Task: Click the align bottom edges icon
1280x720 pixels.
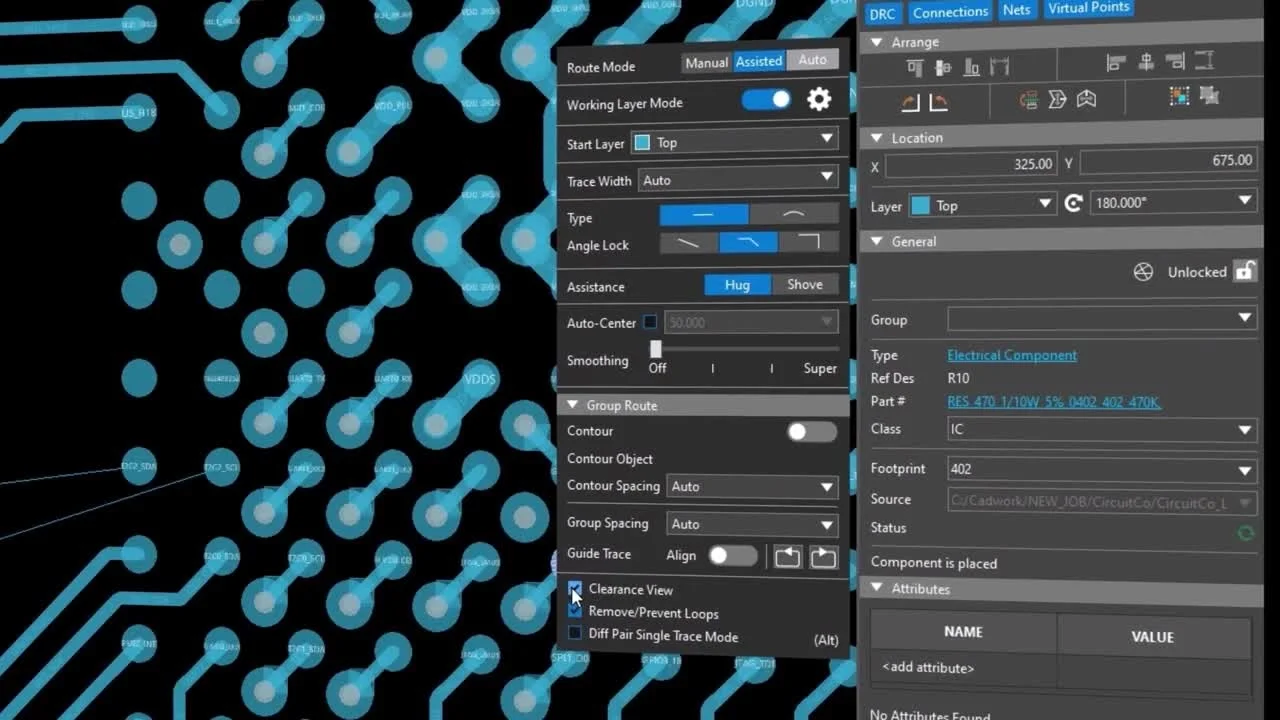Action: [971, 67]
